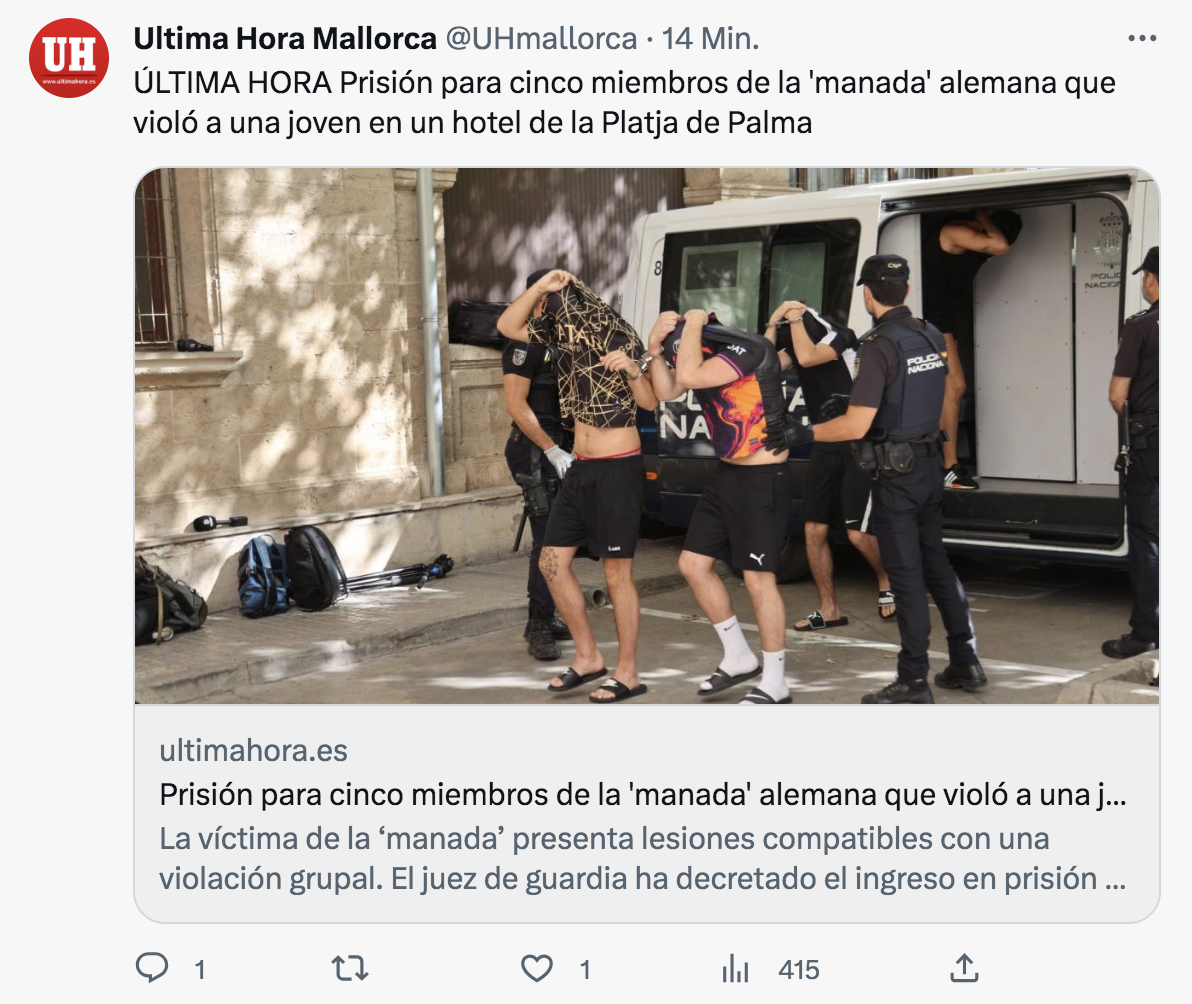Click the card description about 'La víctima'
1192x1004 pixels.
643,859
